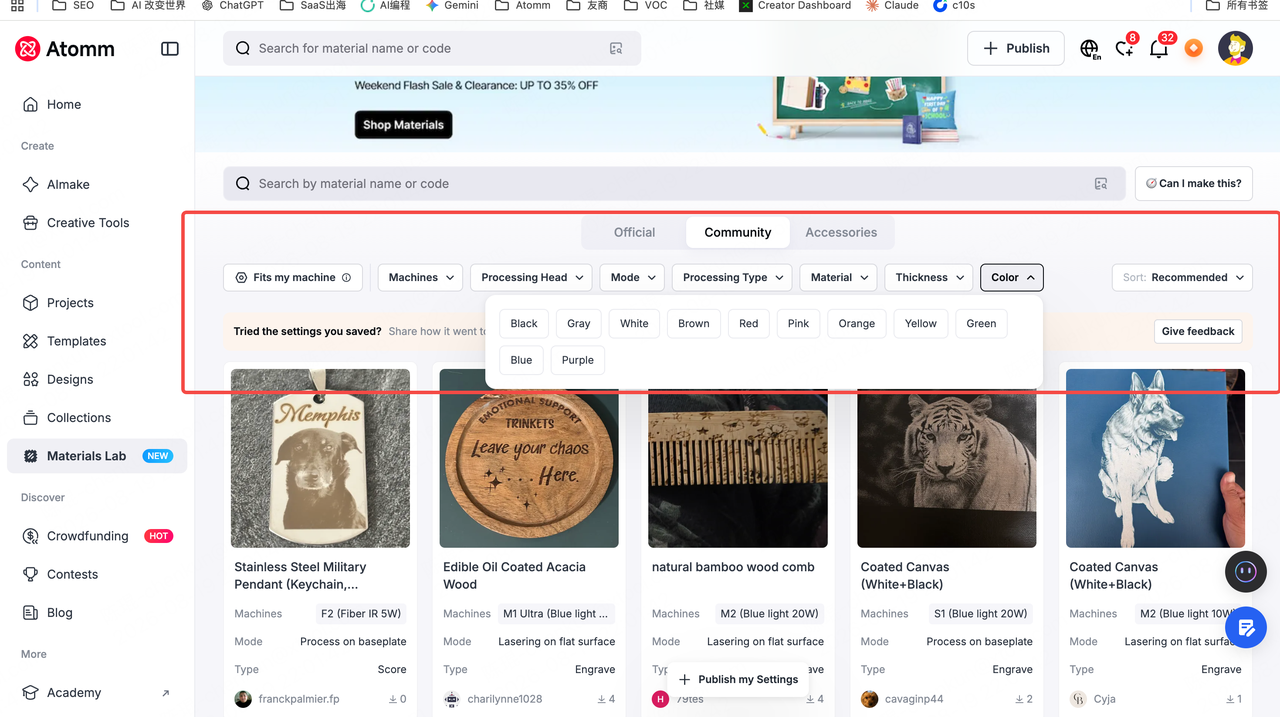Open the Processing Type dropdown
Viewport: 1280px width, 717px height.
coord(733,278)
